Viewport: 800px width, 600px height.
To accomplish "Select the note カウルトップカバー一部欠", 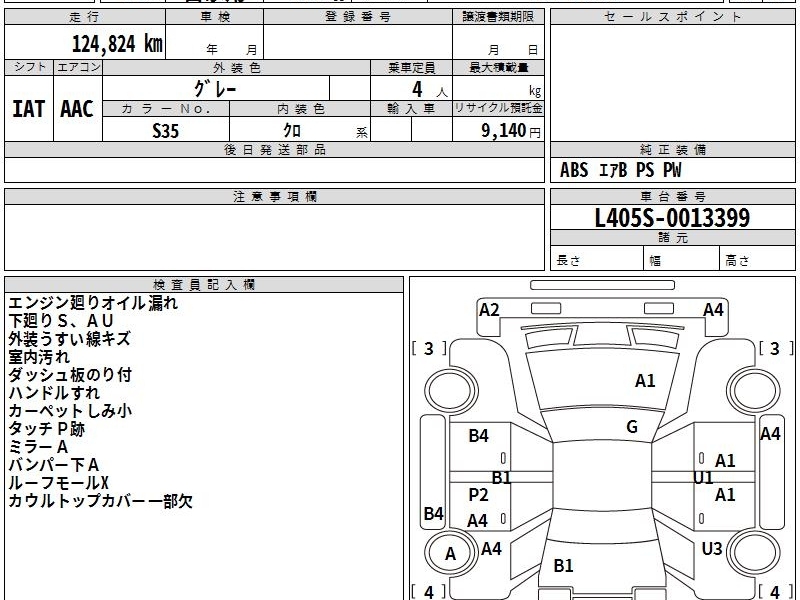I will click(101, 501).
